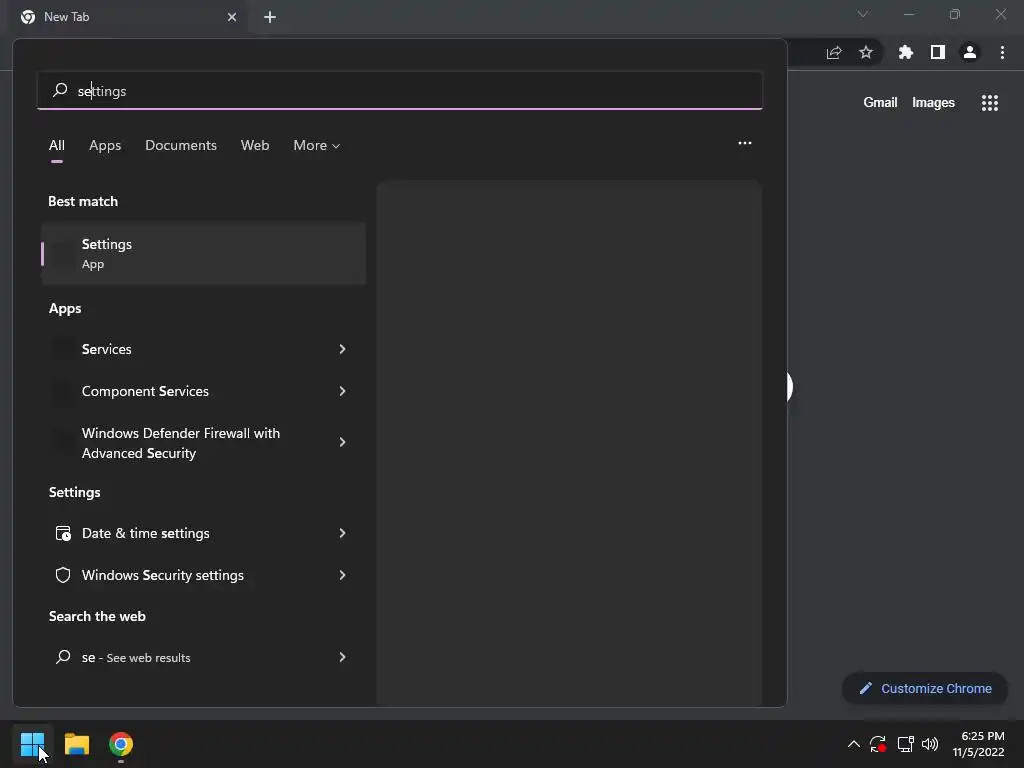Select the Chrome New Tab tab

coord(129,17)
